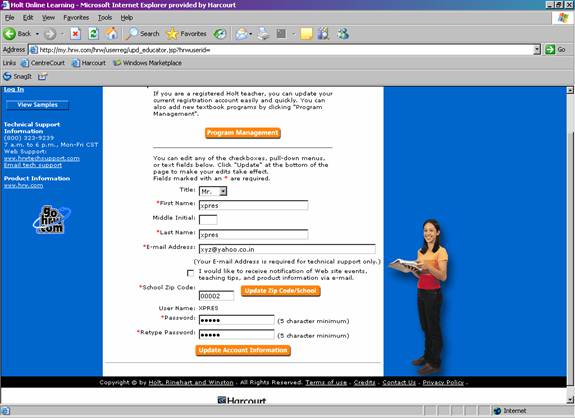Click the School Zip Code field
The width and height of the screenshot is (575, 418).
tap(216, 296)
